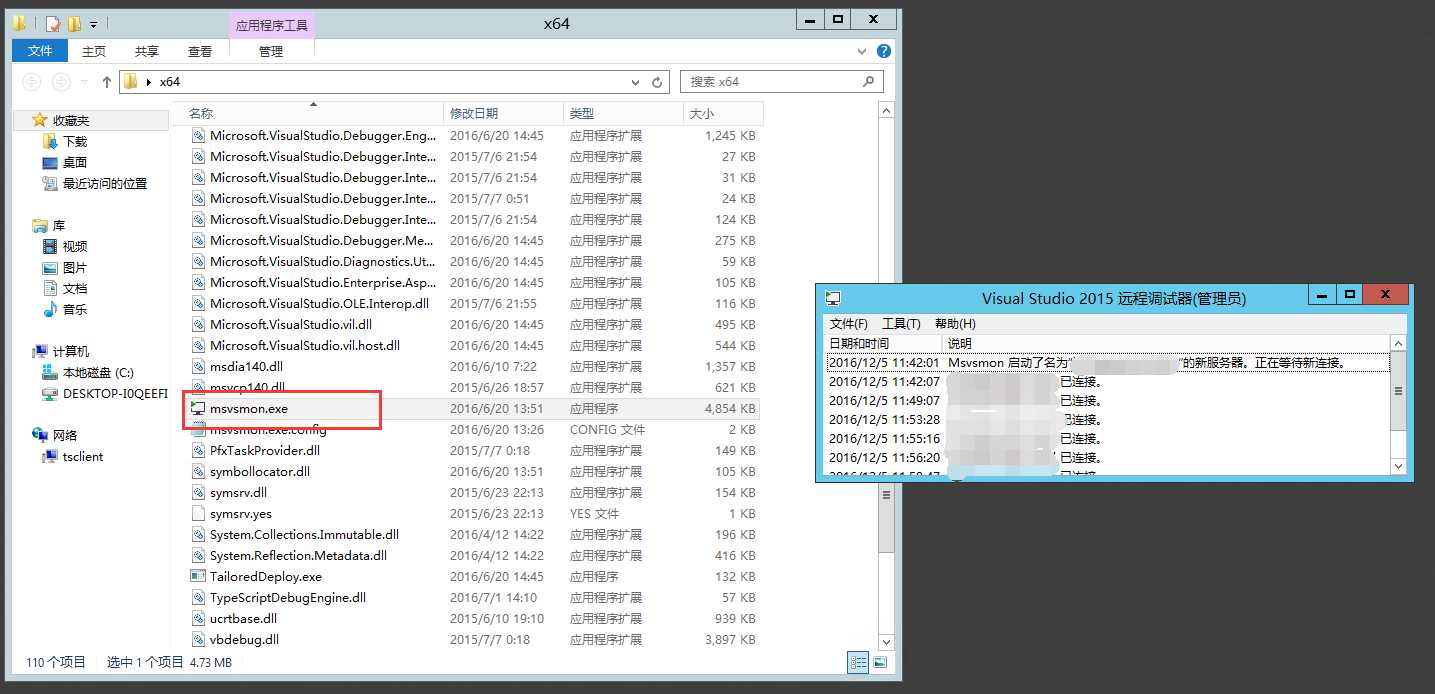
Task: Click the file list scroll down arrow
Action: click(886, 641)
